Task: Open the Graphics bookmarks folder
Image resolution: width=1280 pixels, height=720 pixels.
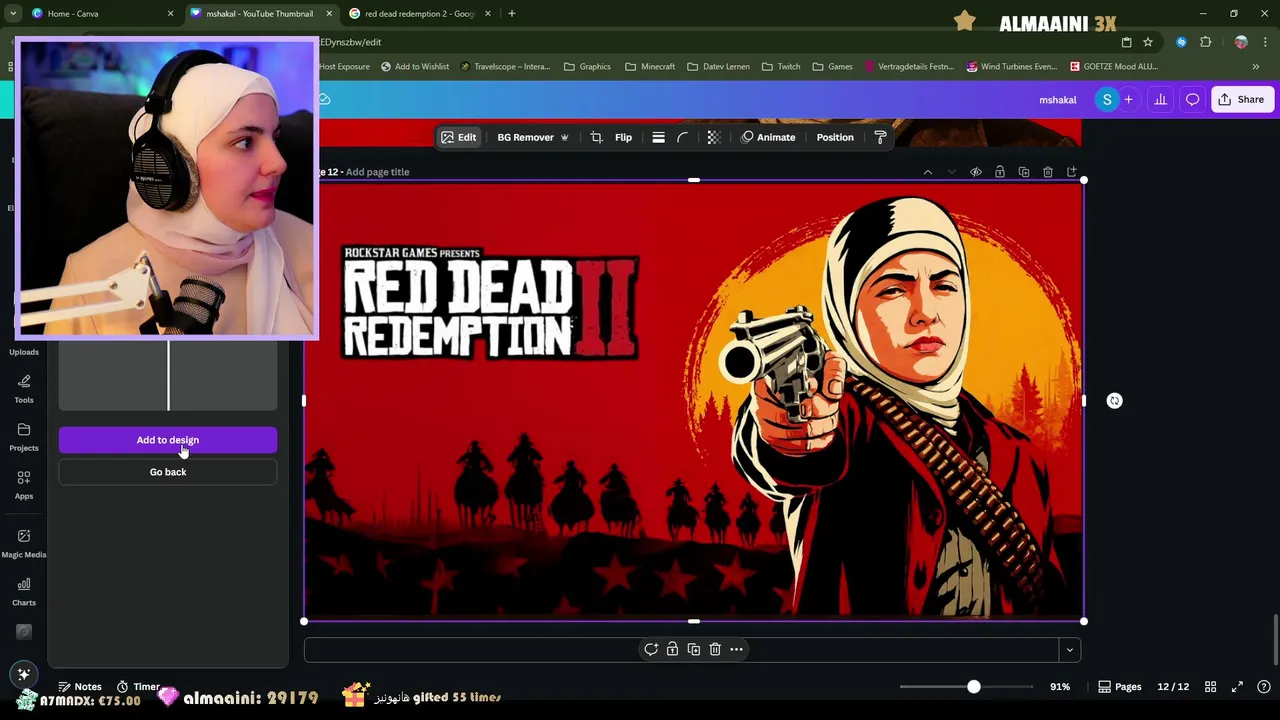Action: pyautogui.click(x=587, y=67)
